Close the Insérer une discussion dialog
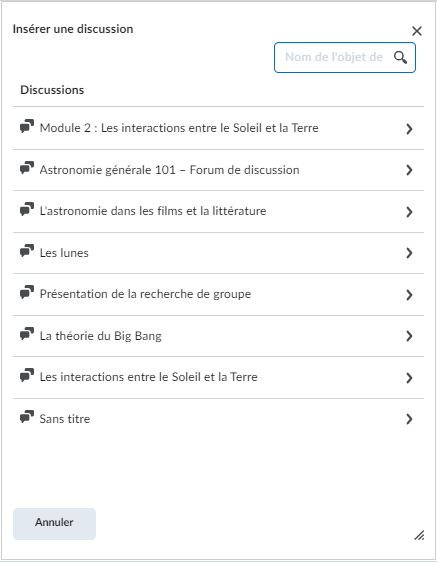The height and width of the screenshot is (562, 437). 417,31
